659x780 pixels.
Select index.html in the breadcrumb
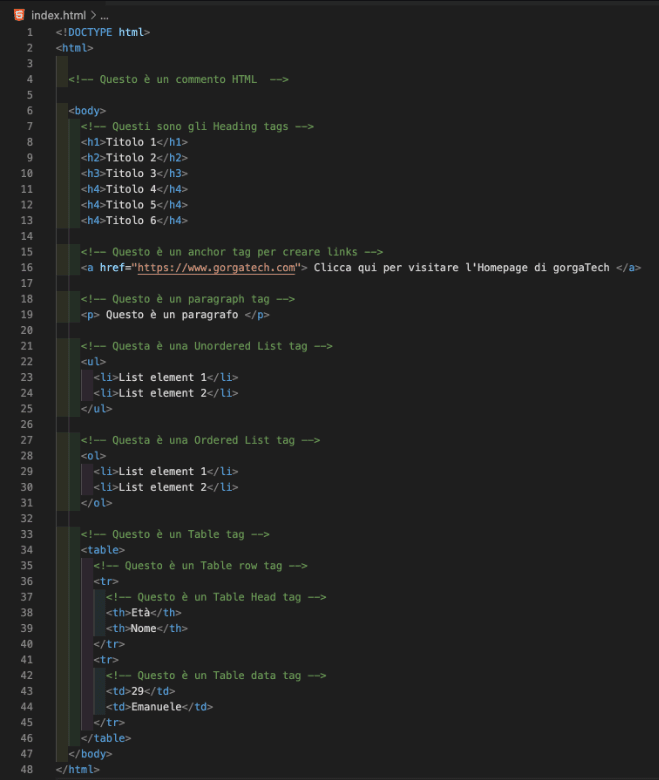click(58, 15)
